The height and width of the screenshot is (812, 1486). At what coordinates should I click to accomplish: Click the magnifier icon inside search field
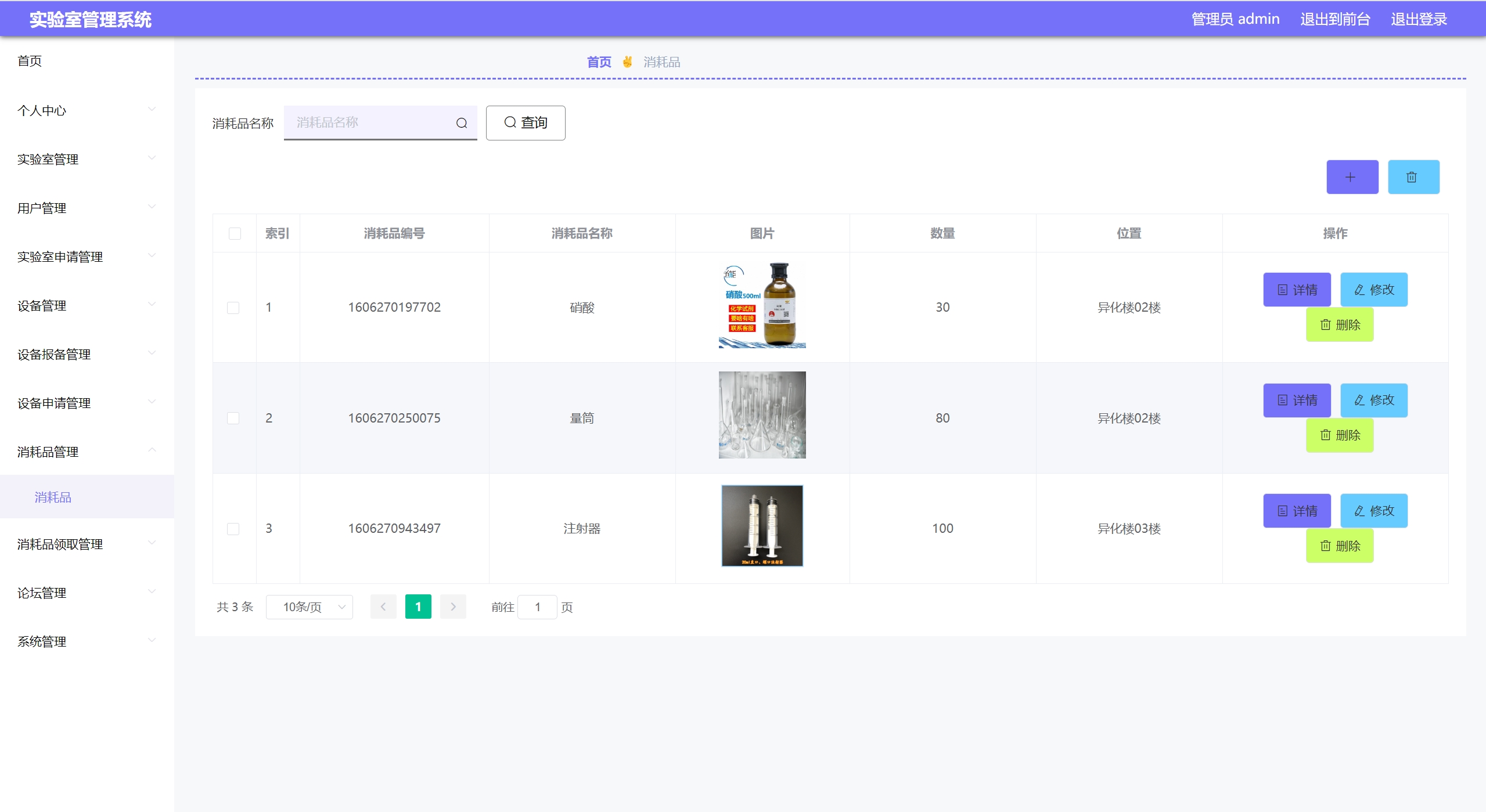462,123
